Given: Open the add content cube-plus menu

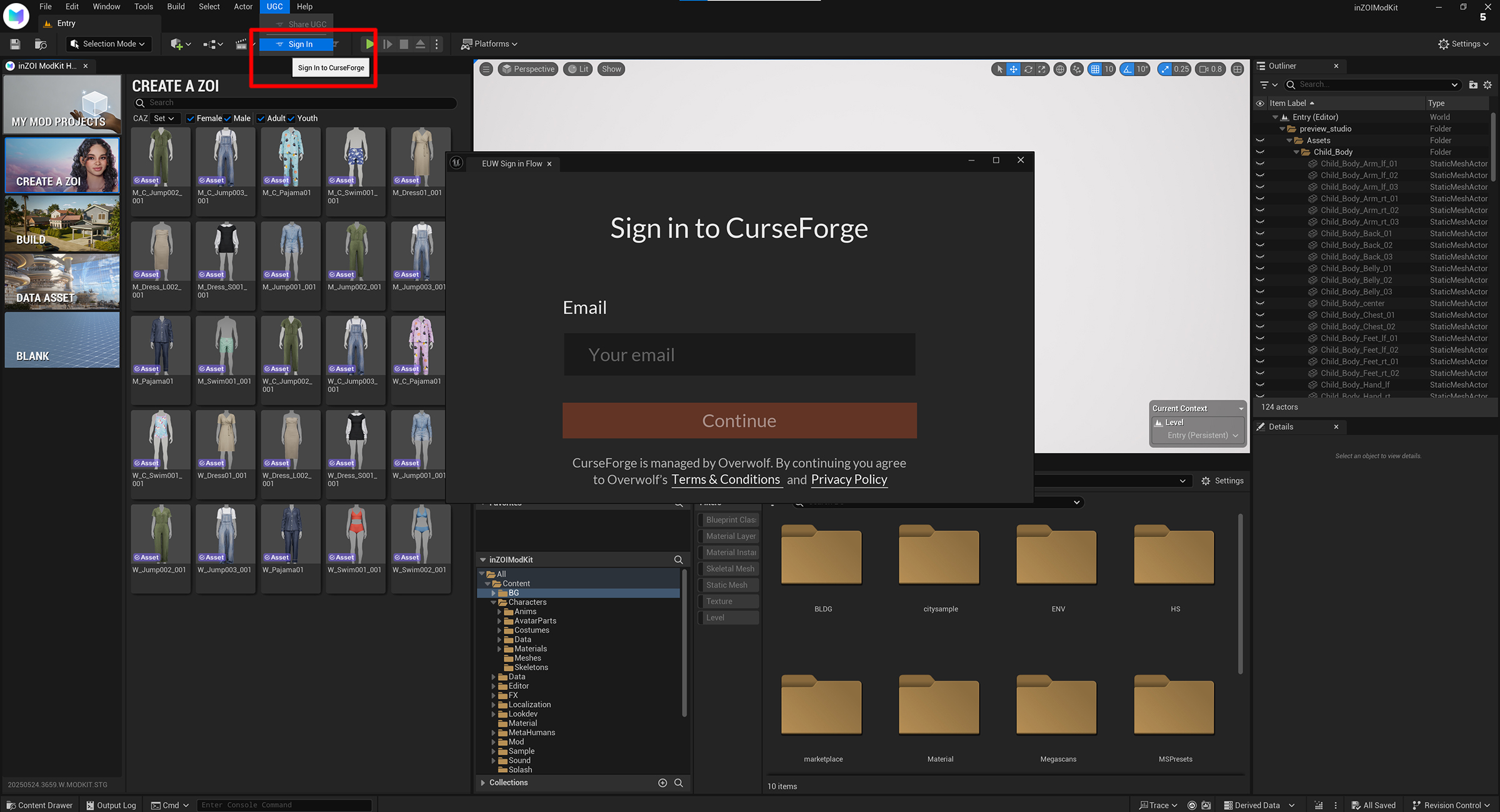Looking at the screenshot, I should (x=180, y=44).
